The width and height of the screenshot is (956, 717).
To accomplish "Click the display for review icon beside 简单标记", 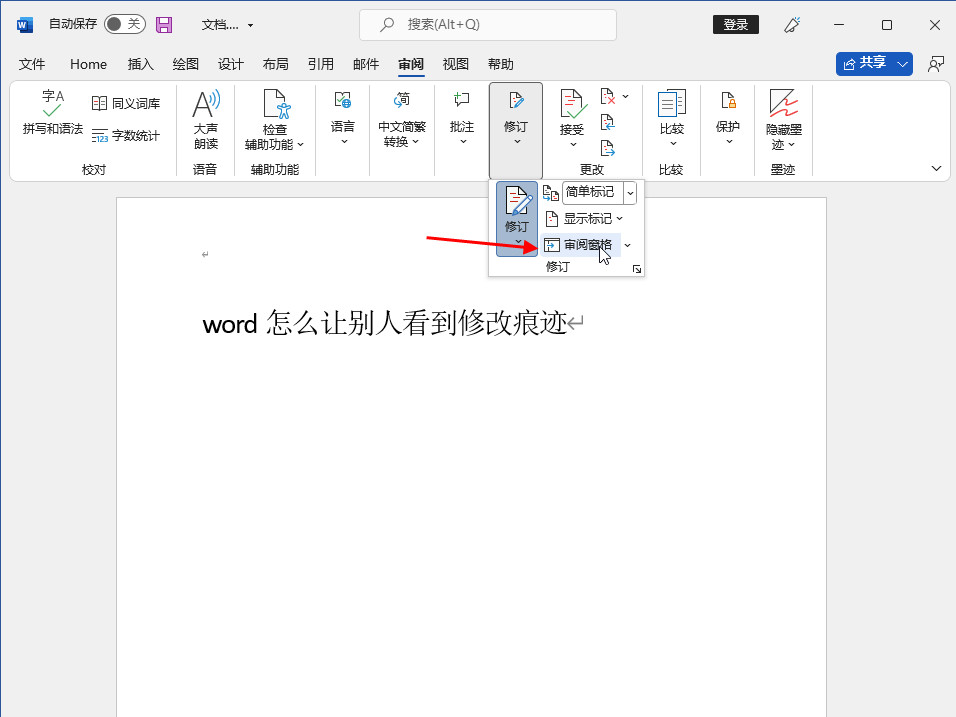I will tap(551, 193).
